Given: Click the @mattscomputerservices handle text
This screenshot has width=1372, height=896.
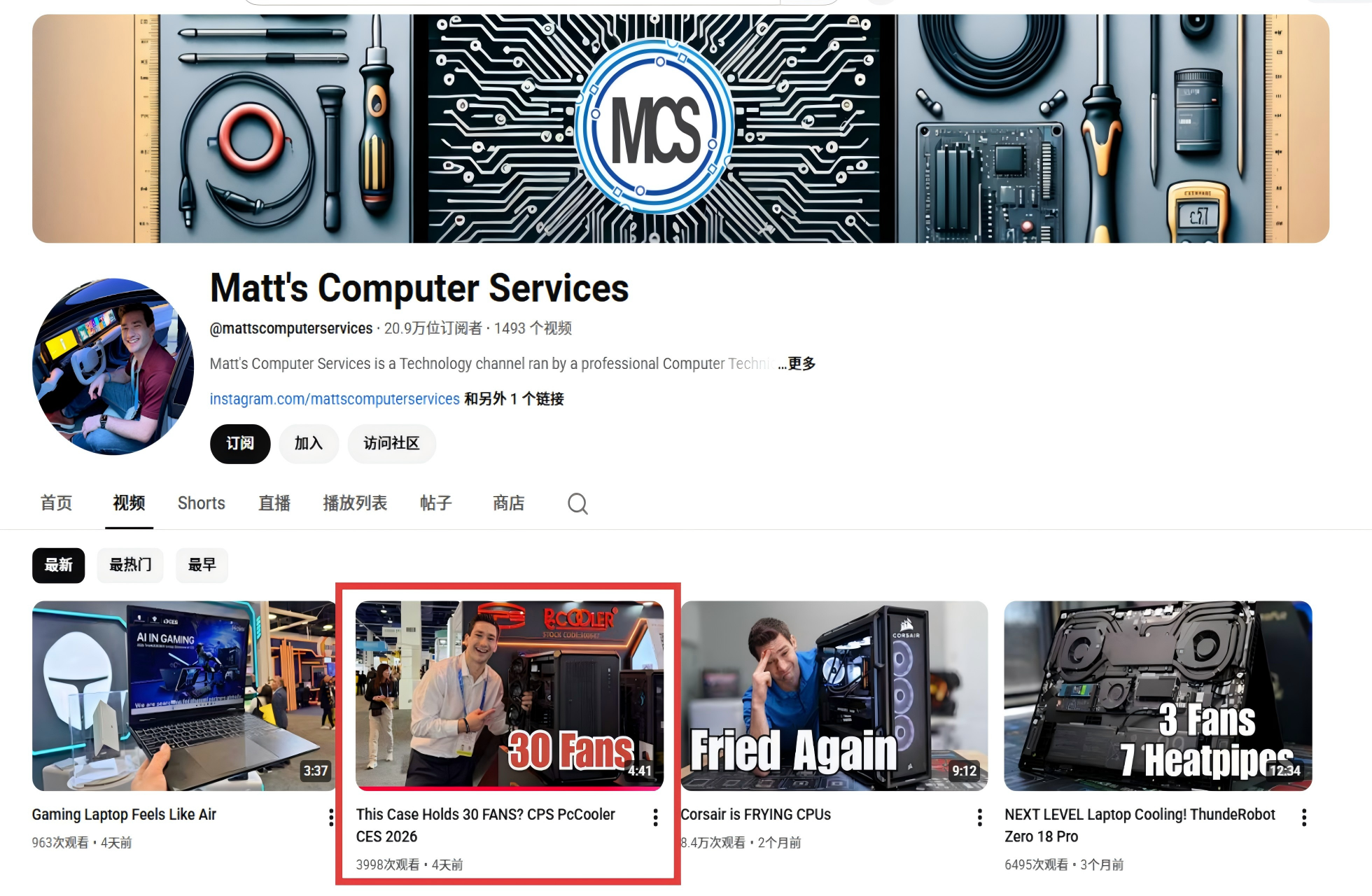Looking at the screenshot, I should 291,328.
